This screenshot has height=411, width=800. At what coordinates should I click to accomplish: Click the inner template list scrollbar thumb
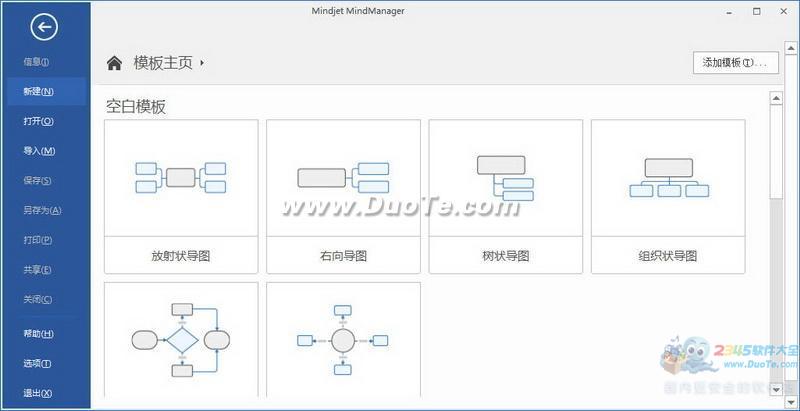776,152
